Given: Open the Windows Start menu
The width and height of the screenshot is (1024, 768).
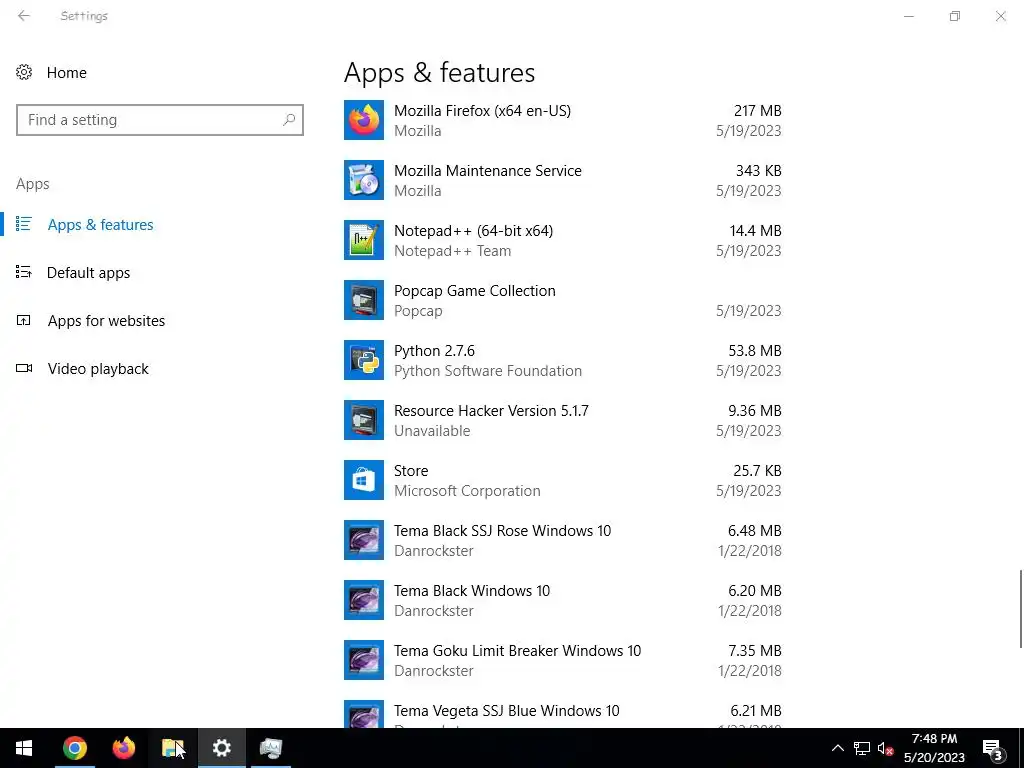Looking at the screenshot, I should (x=24, y=748).
